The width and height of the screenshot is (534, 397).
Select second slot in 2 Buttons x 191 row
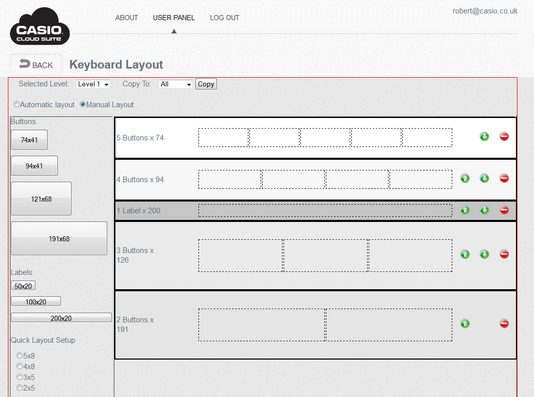pos(389,324)
